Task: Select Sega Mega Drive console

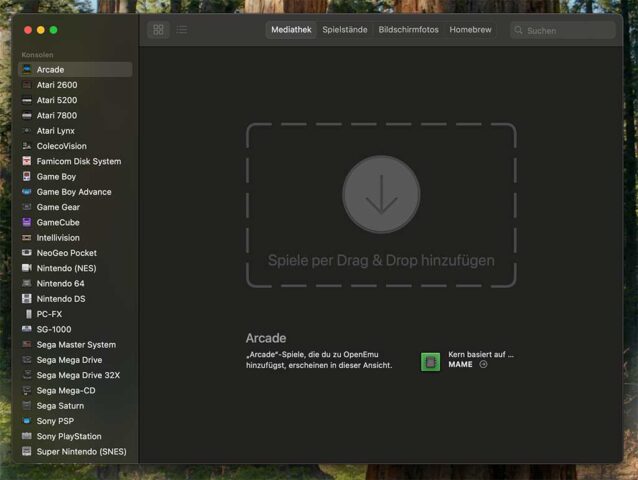Action: tap(76, 360)
